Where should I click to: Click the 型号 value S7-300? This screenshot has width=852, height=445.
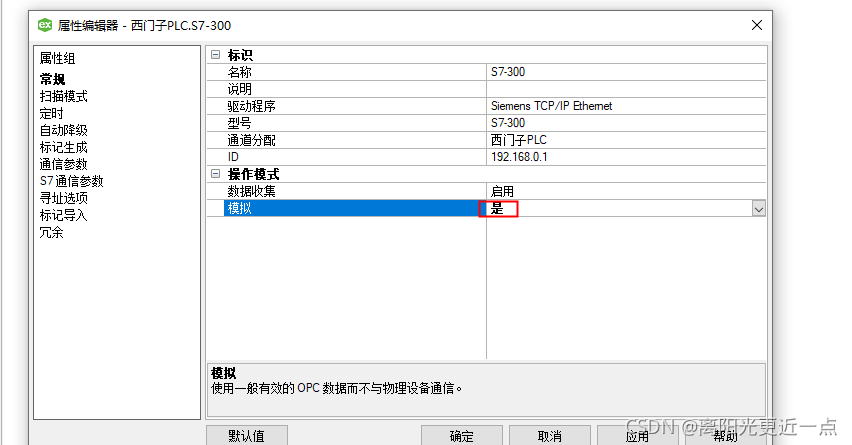pyautogui.click(x=626, y=123)
